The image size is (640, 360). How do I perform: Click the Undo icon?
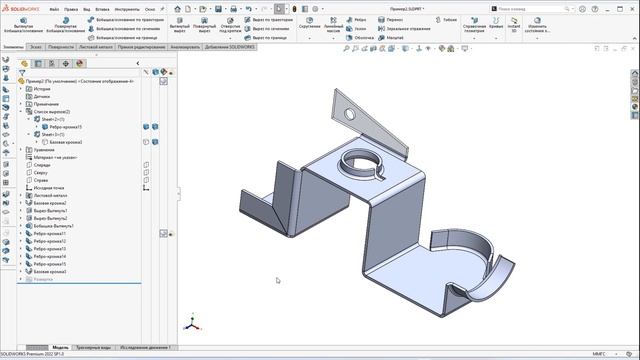tap(248, 9)
